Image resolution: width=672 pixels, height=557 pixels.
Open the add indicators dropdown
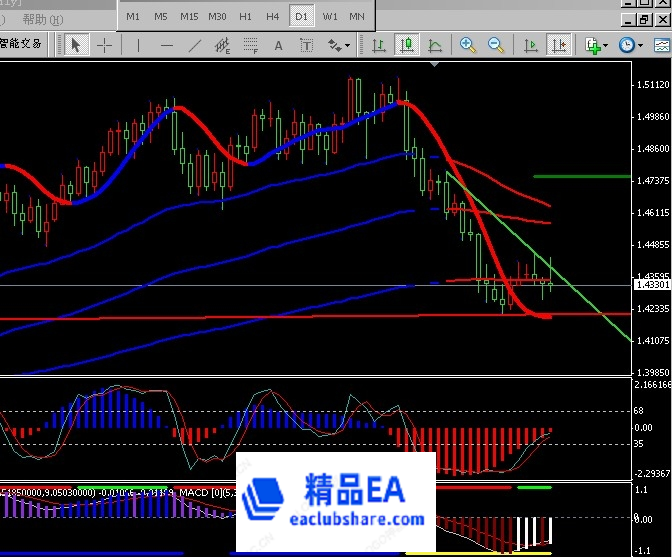pos(596,45)
